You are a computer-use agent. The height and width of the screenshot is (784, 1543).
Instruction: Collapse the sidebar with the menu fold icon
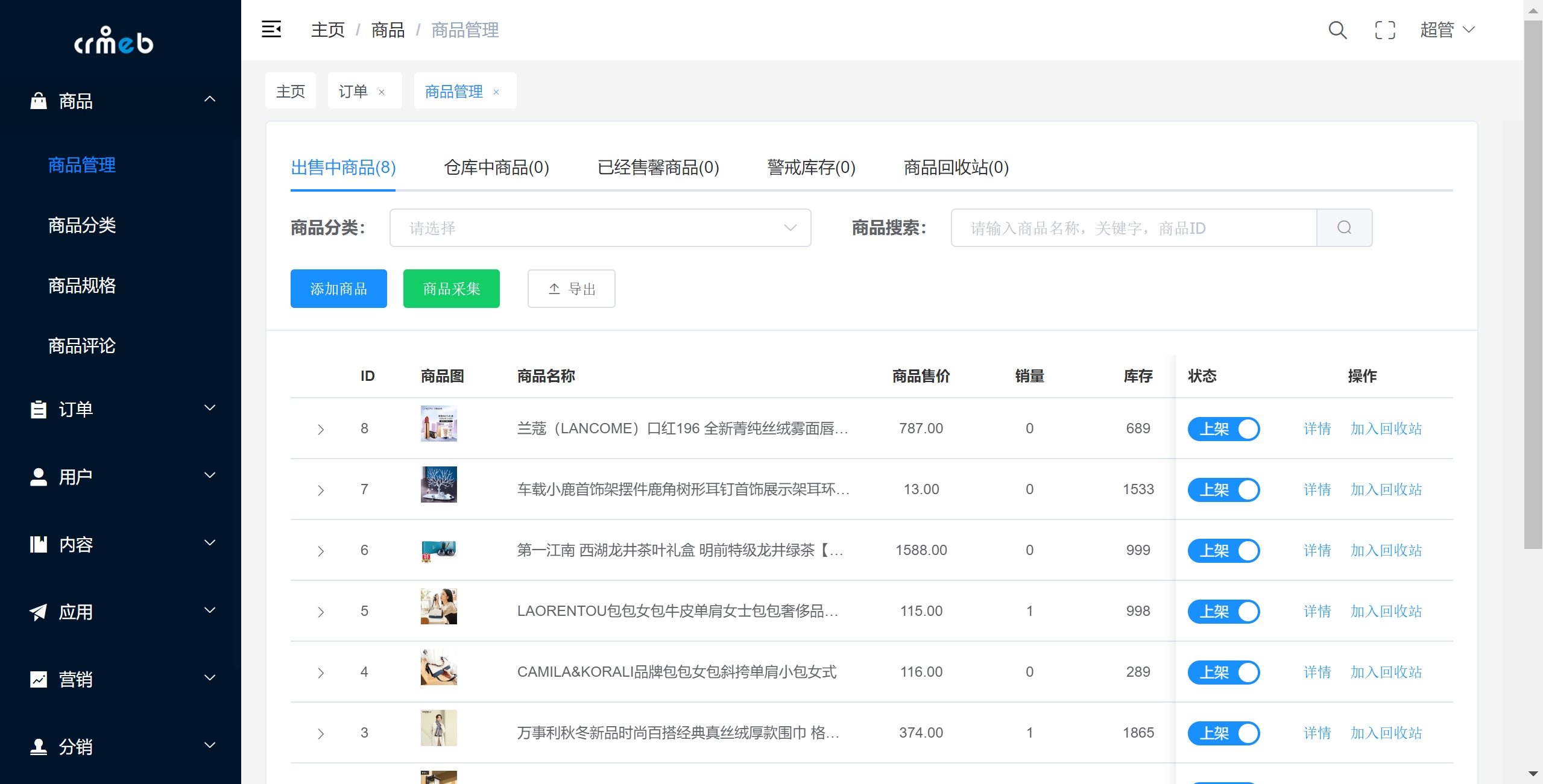271,29
